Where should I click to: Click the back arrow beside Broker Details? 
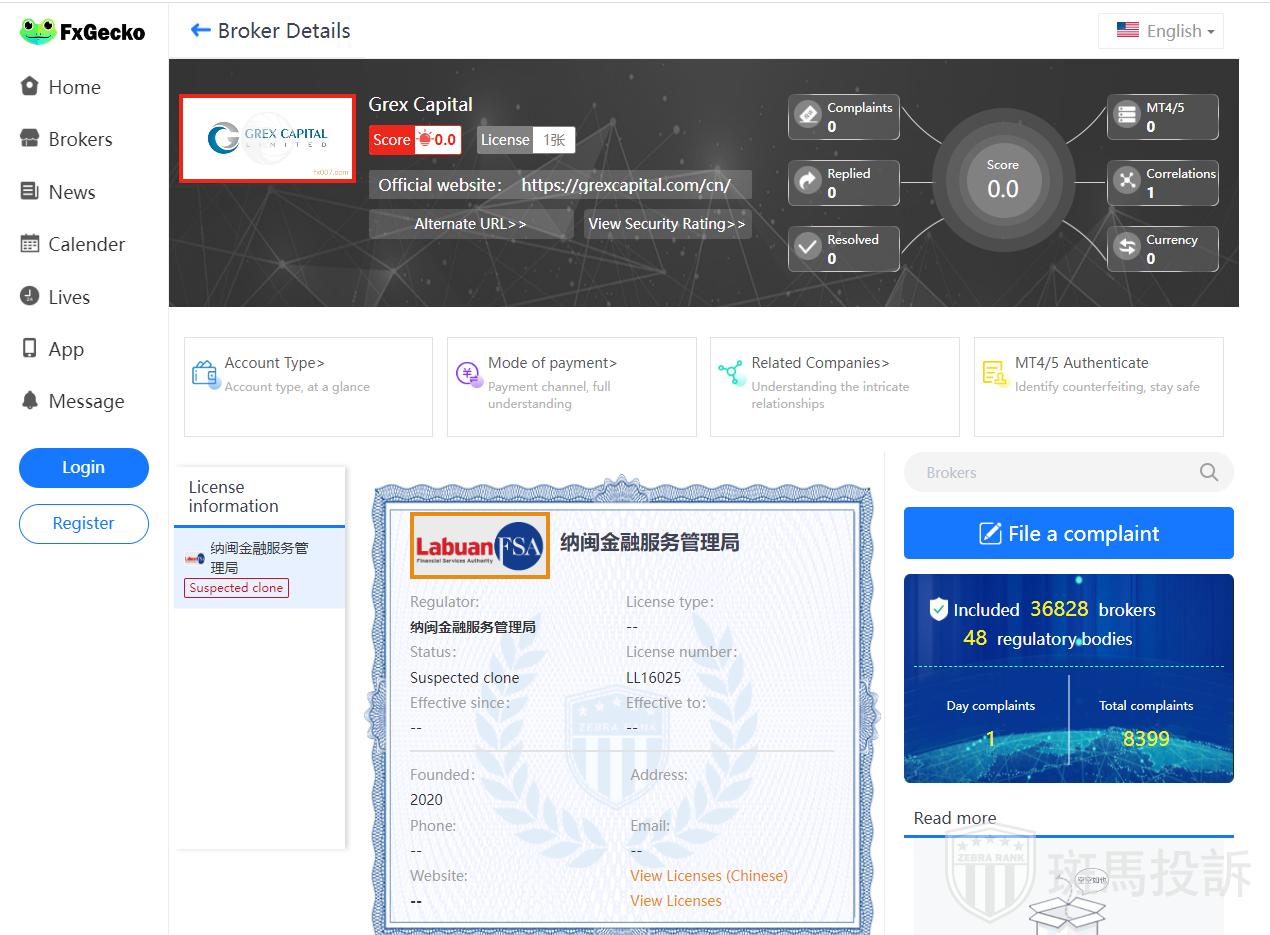click(x=200, y=31)
